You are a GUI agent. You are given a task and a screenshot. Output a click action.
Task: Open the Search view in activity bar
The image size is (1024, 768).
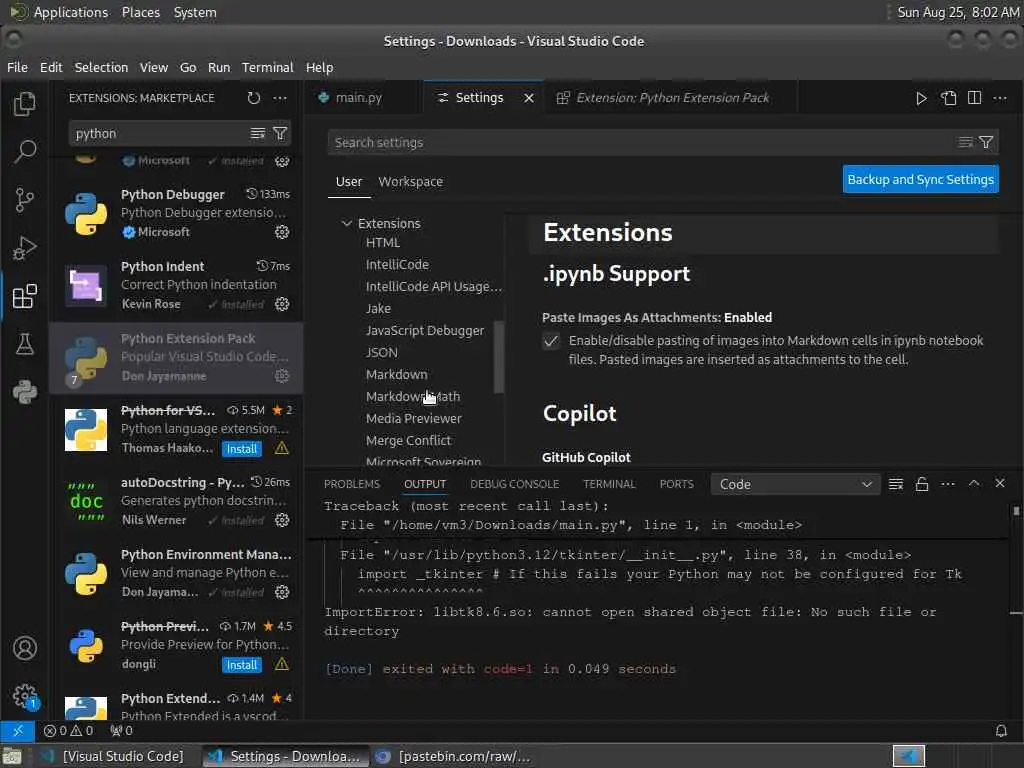(25, 152)
